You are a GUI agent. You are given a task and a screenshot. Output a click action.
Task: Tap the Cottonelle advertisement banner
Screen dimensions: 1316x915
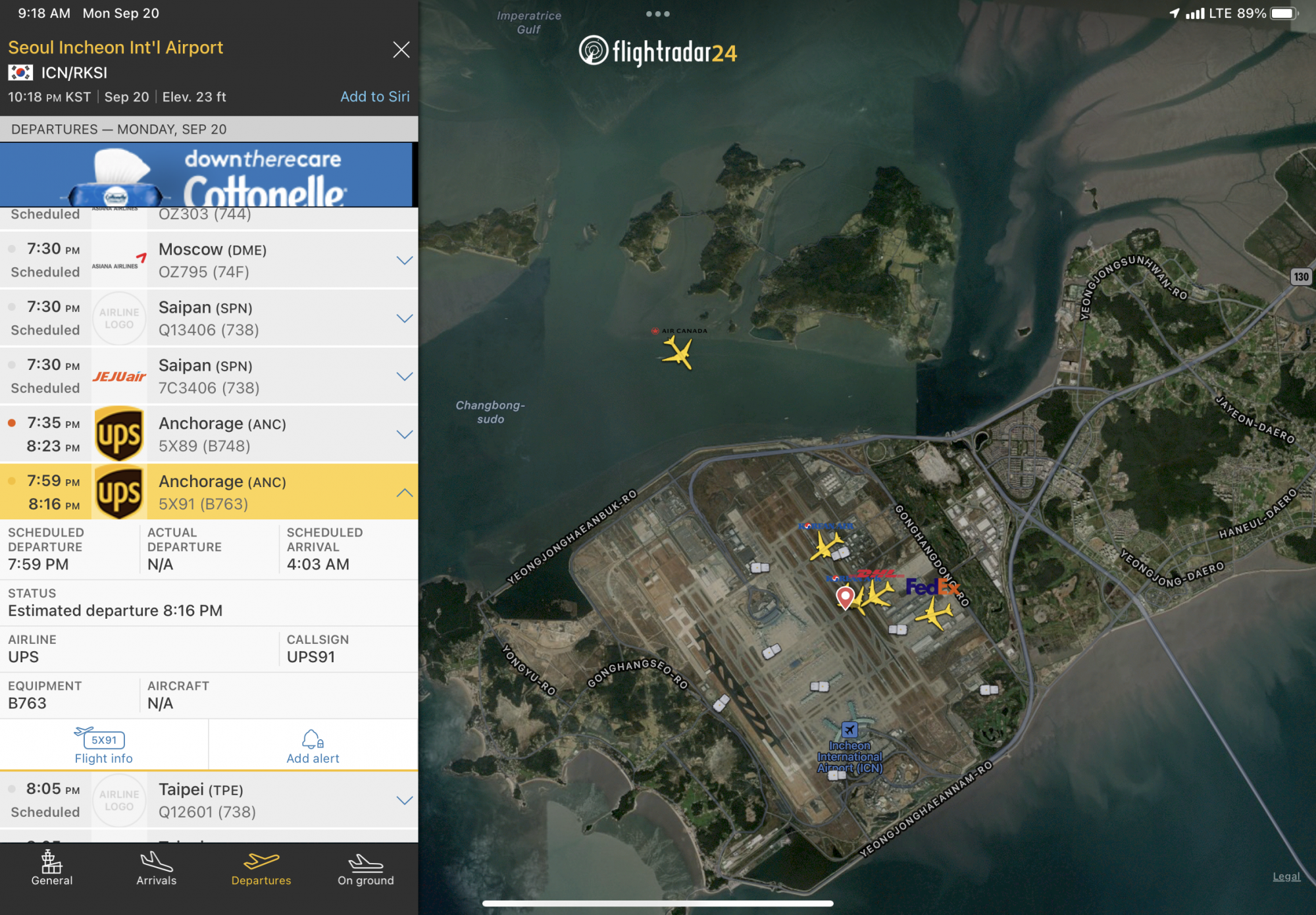coord(207,175)
